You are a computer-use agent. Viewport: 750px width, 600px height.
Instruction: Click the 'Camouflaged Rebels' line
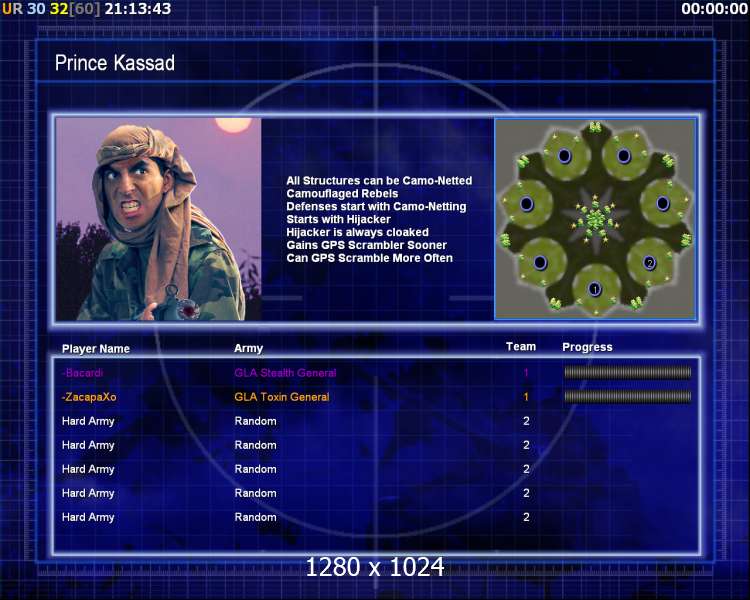342,193
